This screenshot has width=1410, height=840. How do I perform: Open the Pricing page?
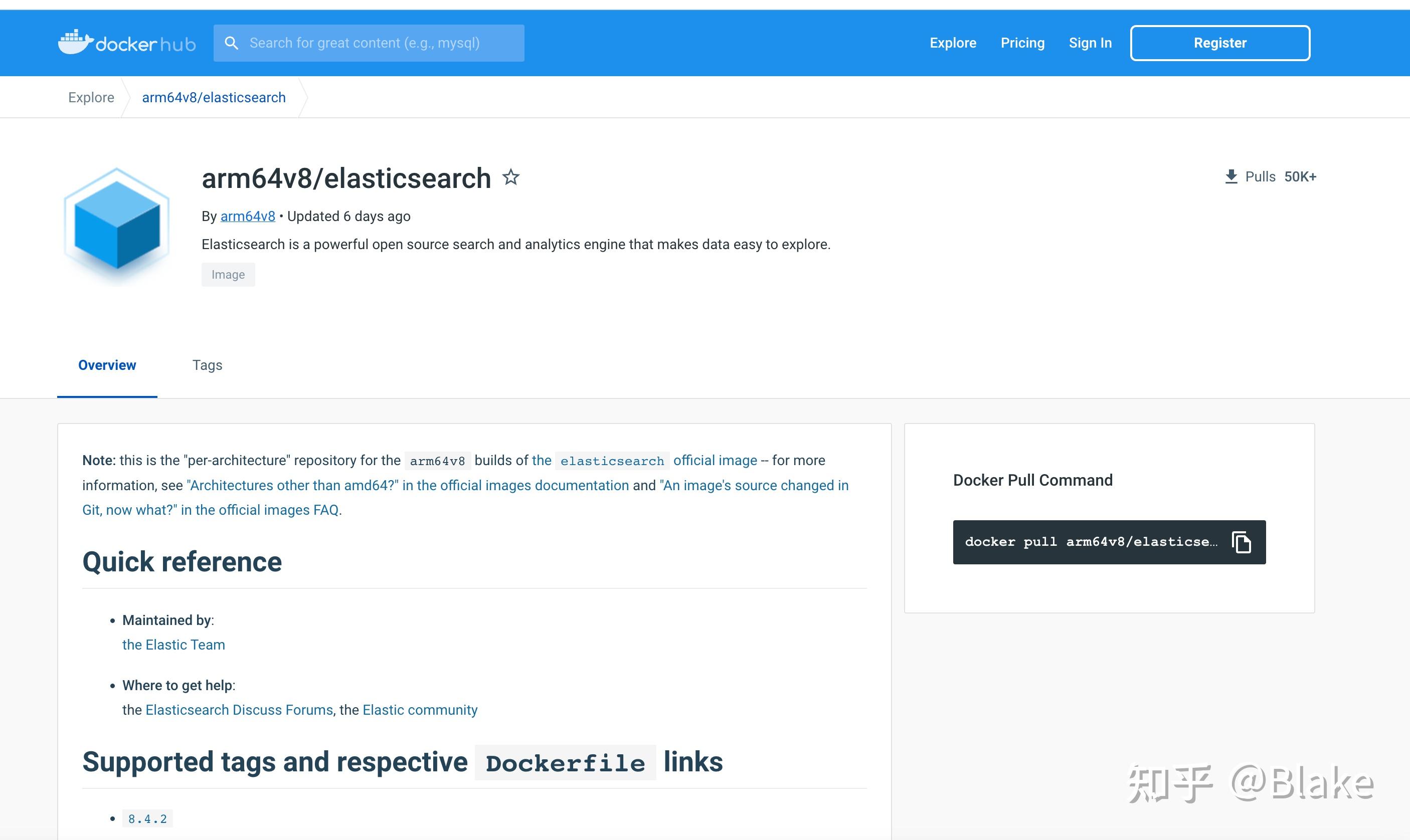(1022, 43)
